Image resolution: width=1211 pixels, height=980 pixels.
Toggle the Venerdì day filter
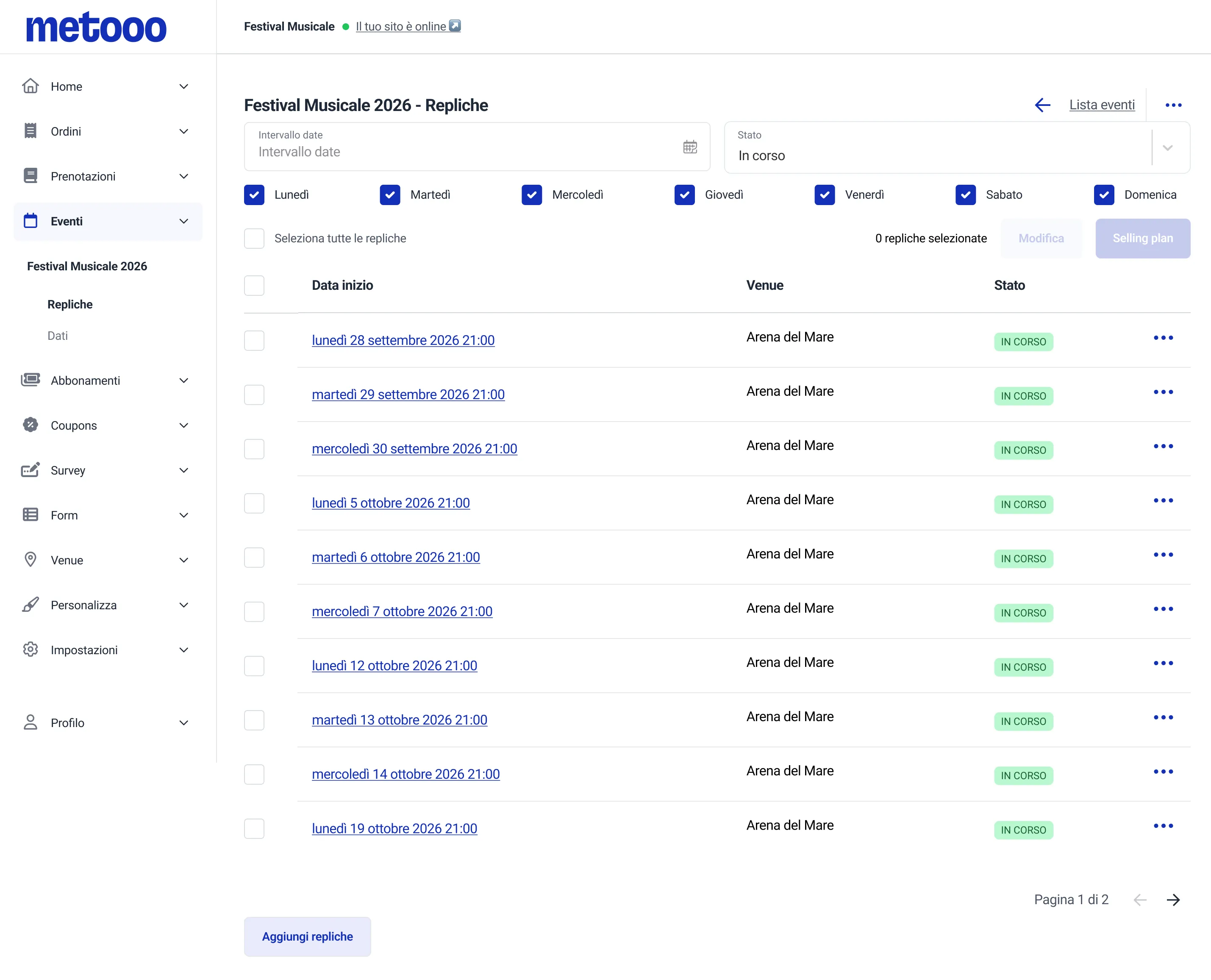[x=825, y=195]
